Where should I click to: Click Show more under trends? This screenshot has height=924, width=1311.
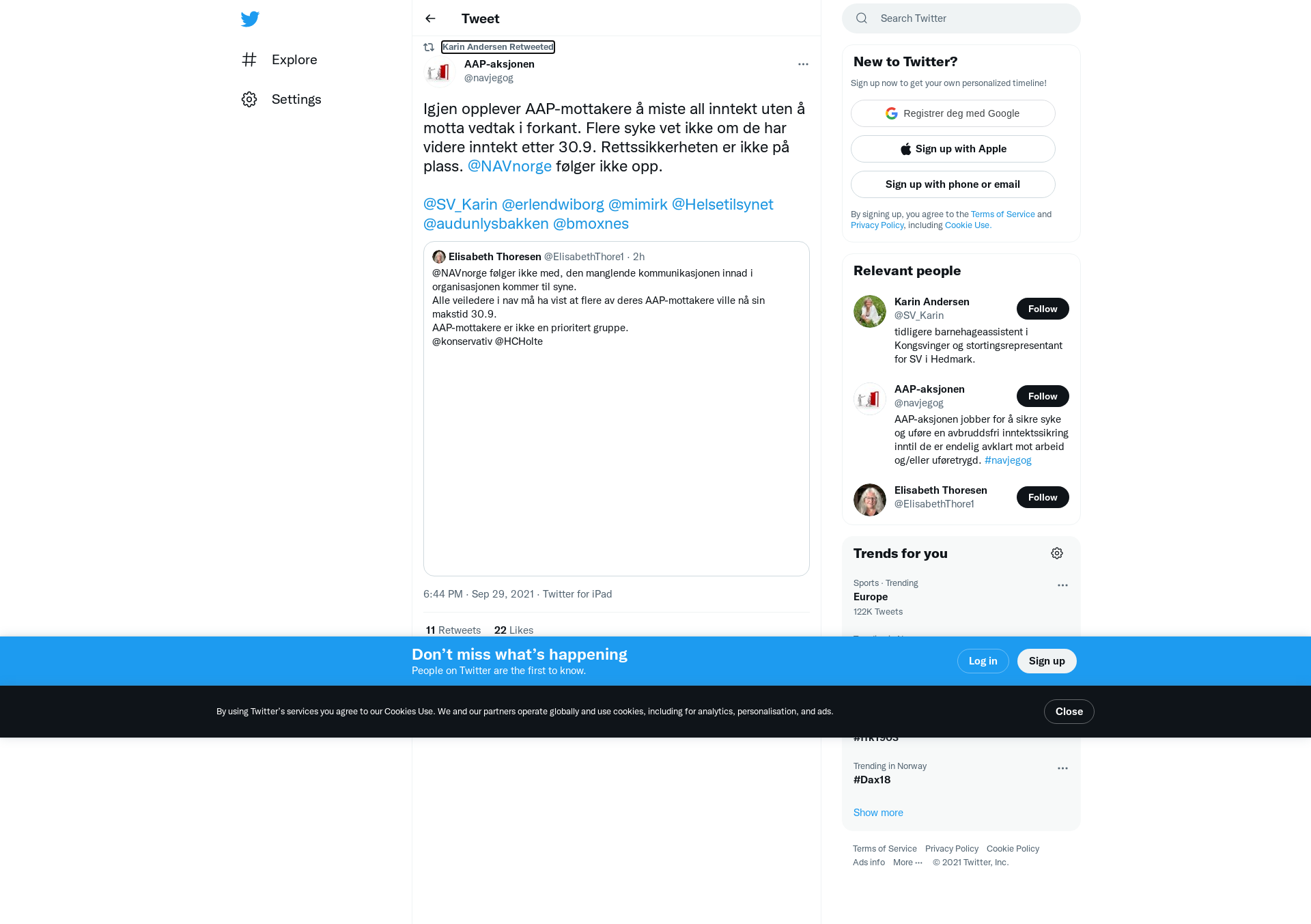click(x=878, y=813)
